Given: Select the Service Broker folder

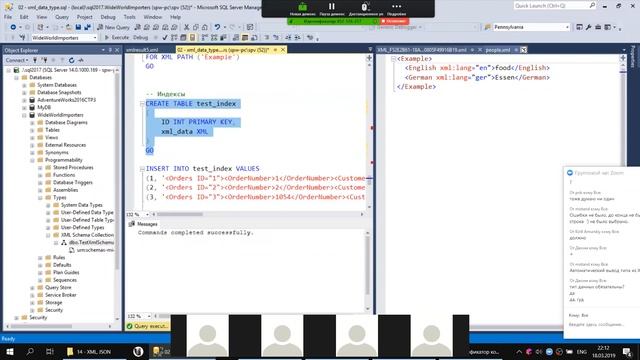Looking at the screenshot, I should click(60, 295).
